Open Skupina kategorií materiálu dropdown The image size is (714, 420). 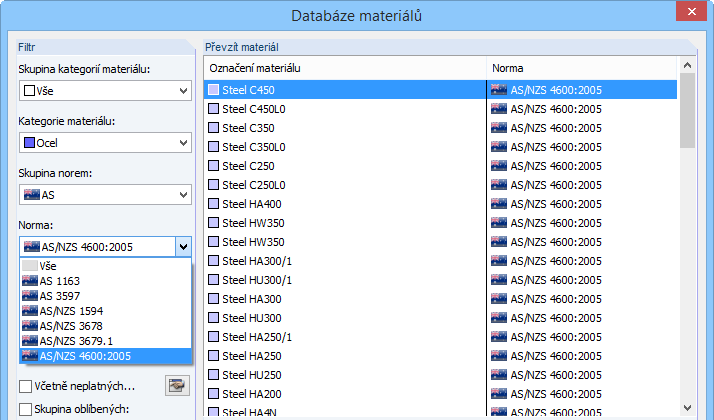point(105,91)
